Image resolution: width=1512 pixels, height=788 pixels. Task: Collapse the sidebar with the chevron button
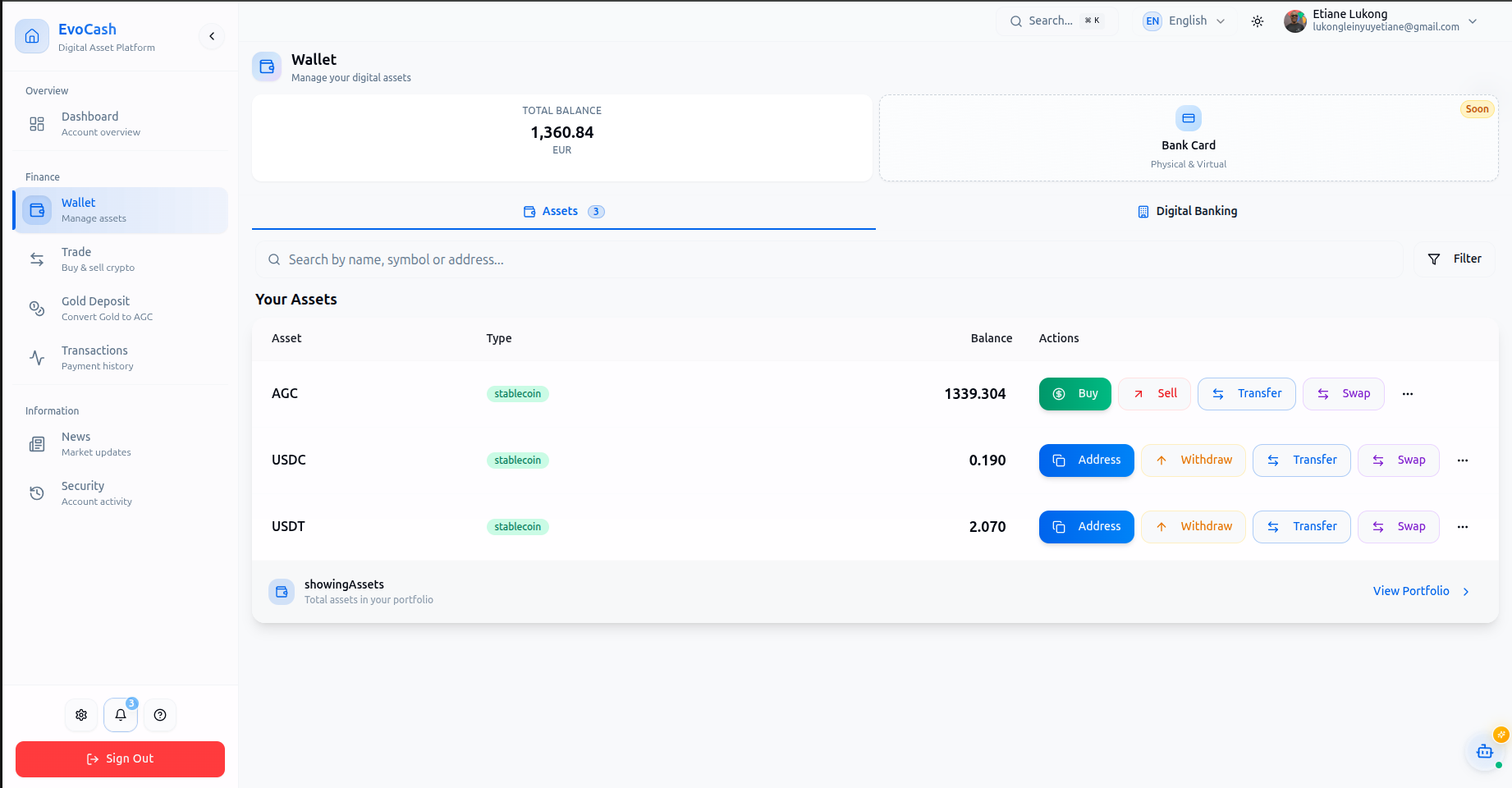[x=212, y=36]
